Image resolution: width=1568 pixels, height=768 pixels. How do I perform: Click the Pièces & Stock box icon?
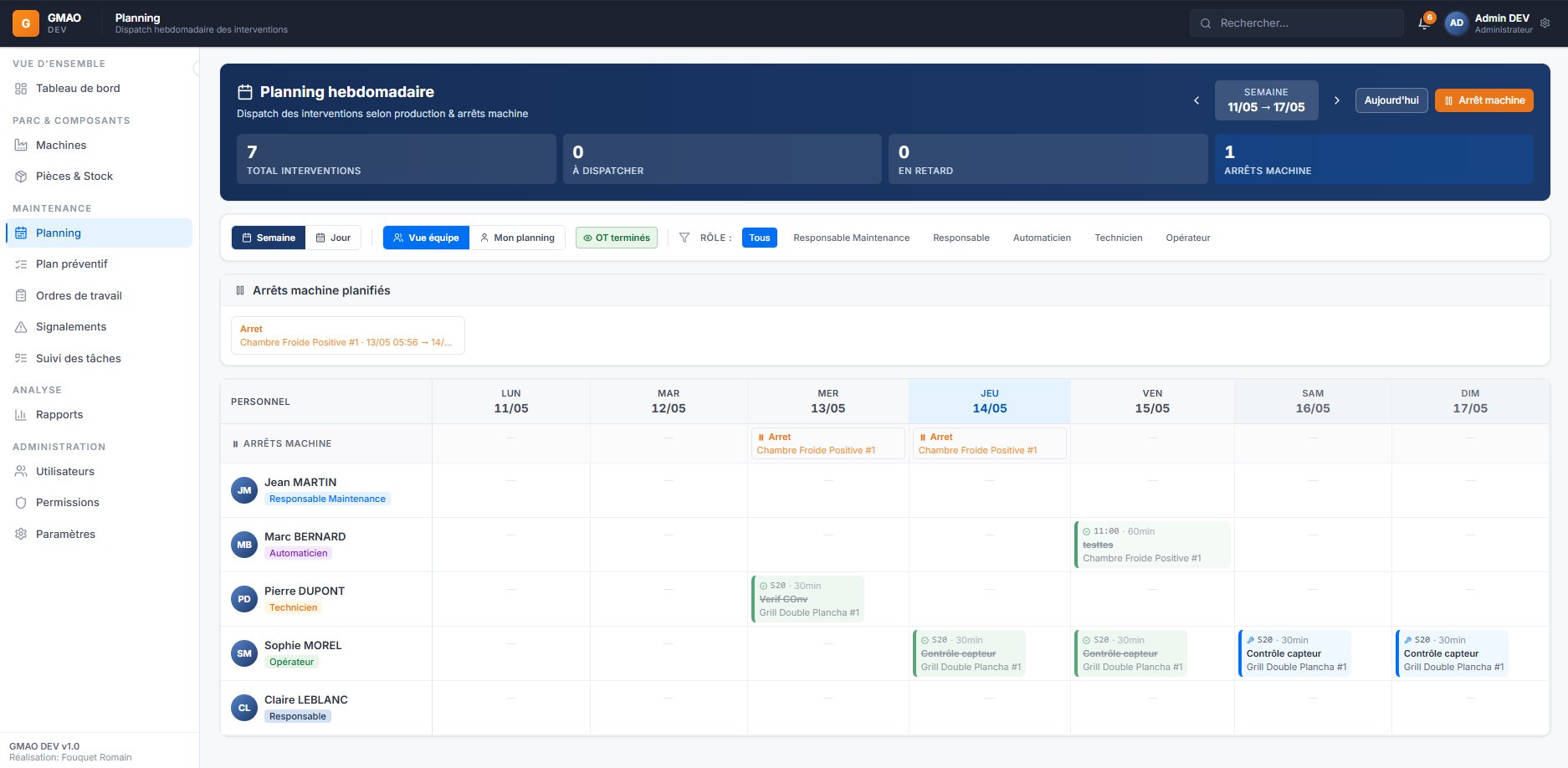click(x=21, y=177)
